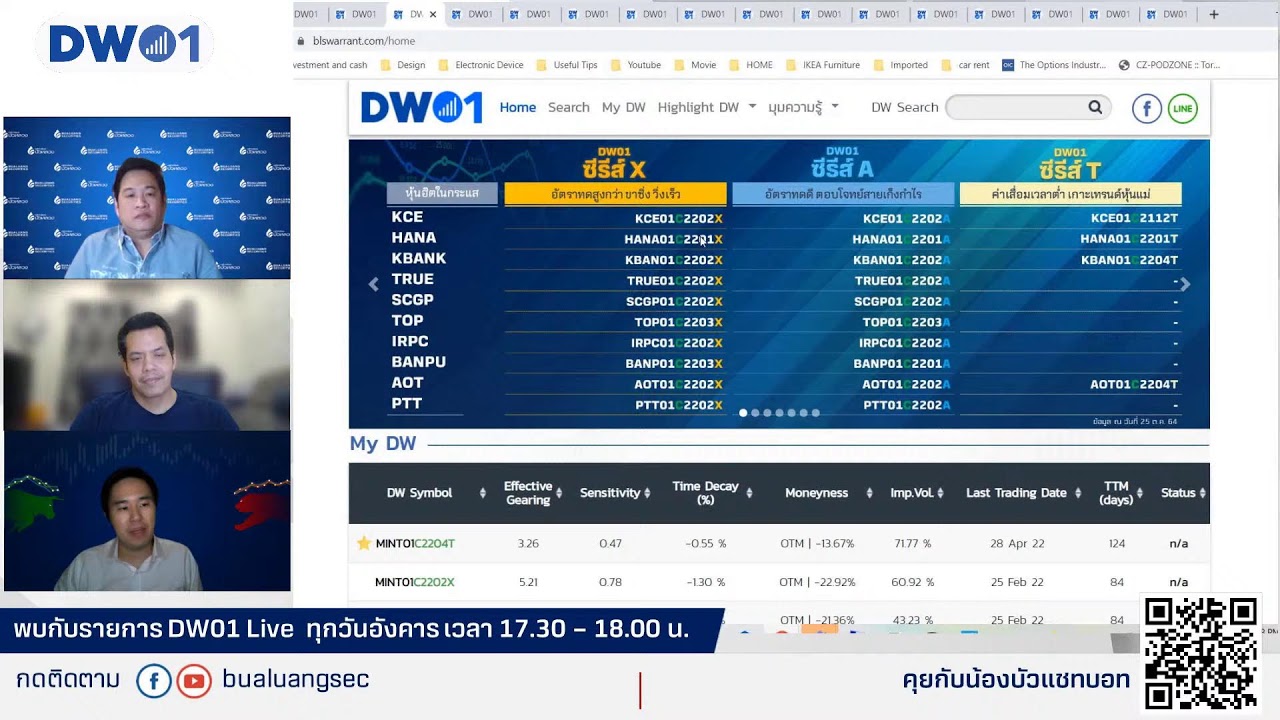This screenshot has height=720, width=1280.
Task: Sort by Imp.Vol. column arrows
Action: (940, 493)
